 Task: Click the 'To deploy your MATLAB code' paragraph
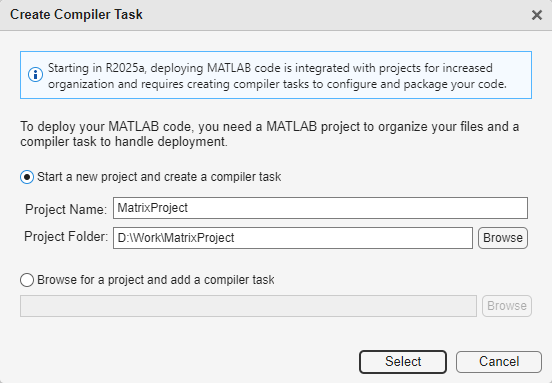(x=269, y=134)
